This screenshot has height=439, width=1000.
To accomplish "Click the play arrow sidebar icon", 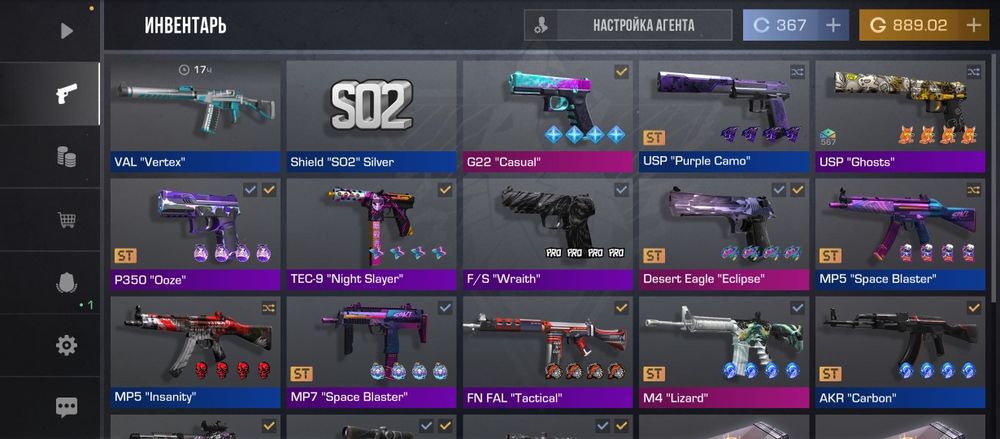I will [66, 30].
